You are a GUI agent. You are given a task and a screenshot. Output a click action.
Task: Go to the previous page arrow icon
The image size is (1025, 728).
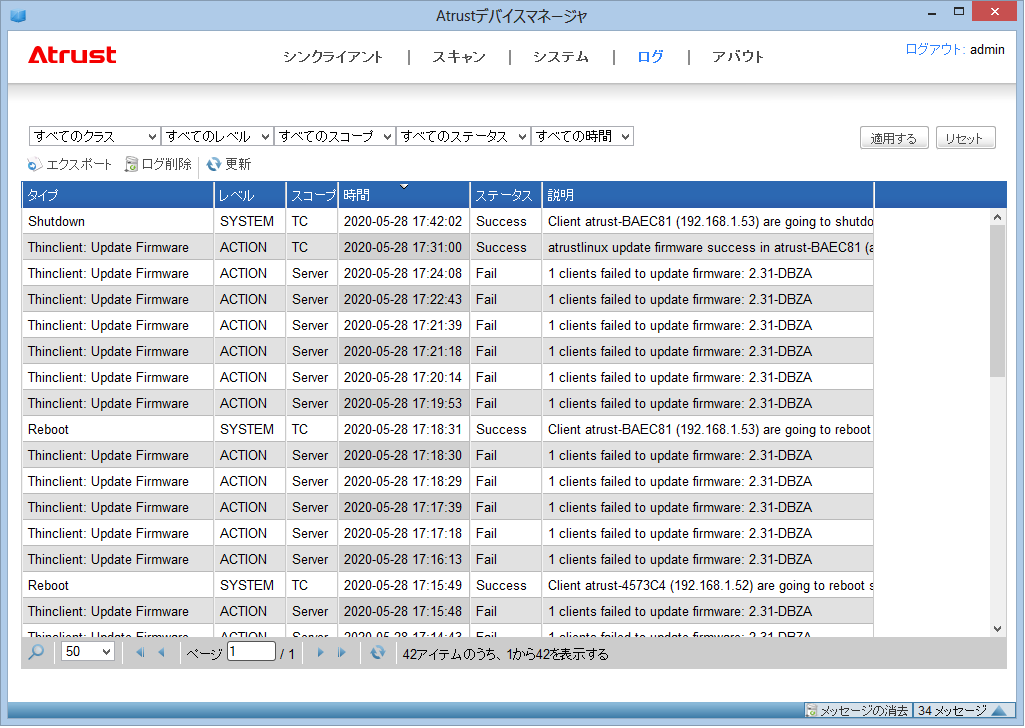coord(161,652)
